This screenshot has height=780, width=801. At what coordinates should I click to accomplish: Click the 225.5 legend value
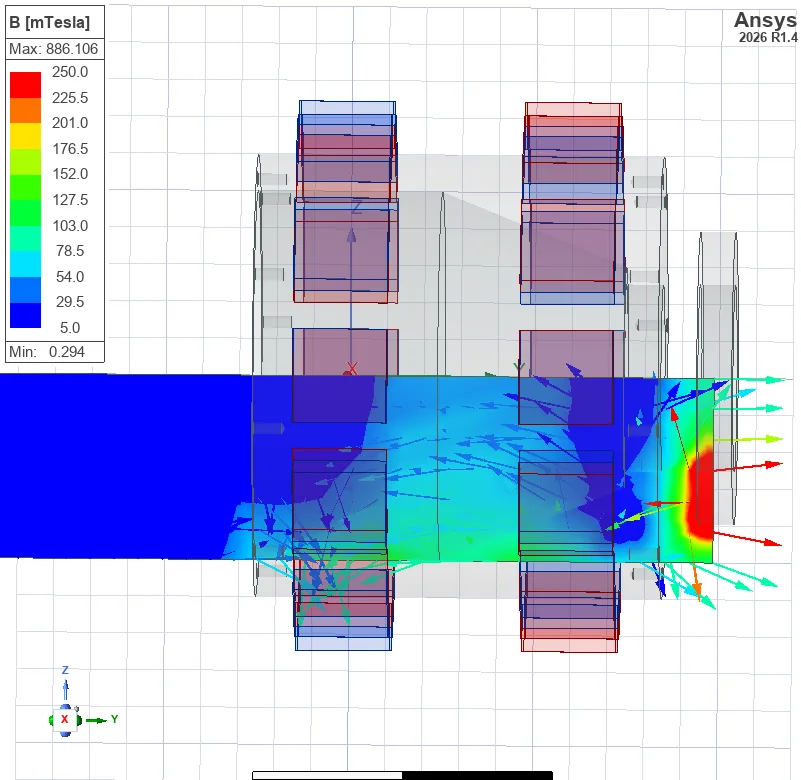coord(70,98)
